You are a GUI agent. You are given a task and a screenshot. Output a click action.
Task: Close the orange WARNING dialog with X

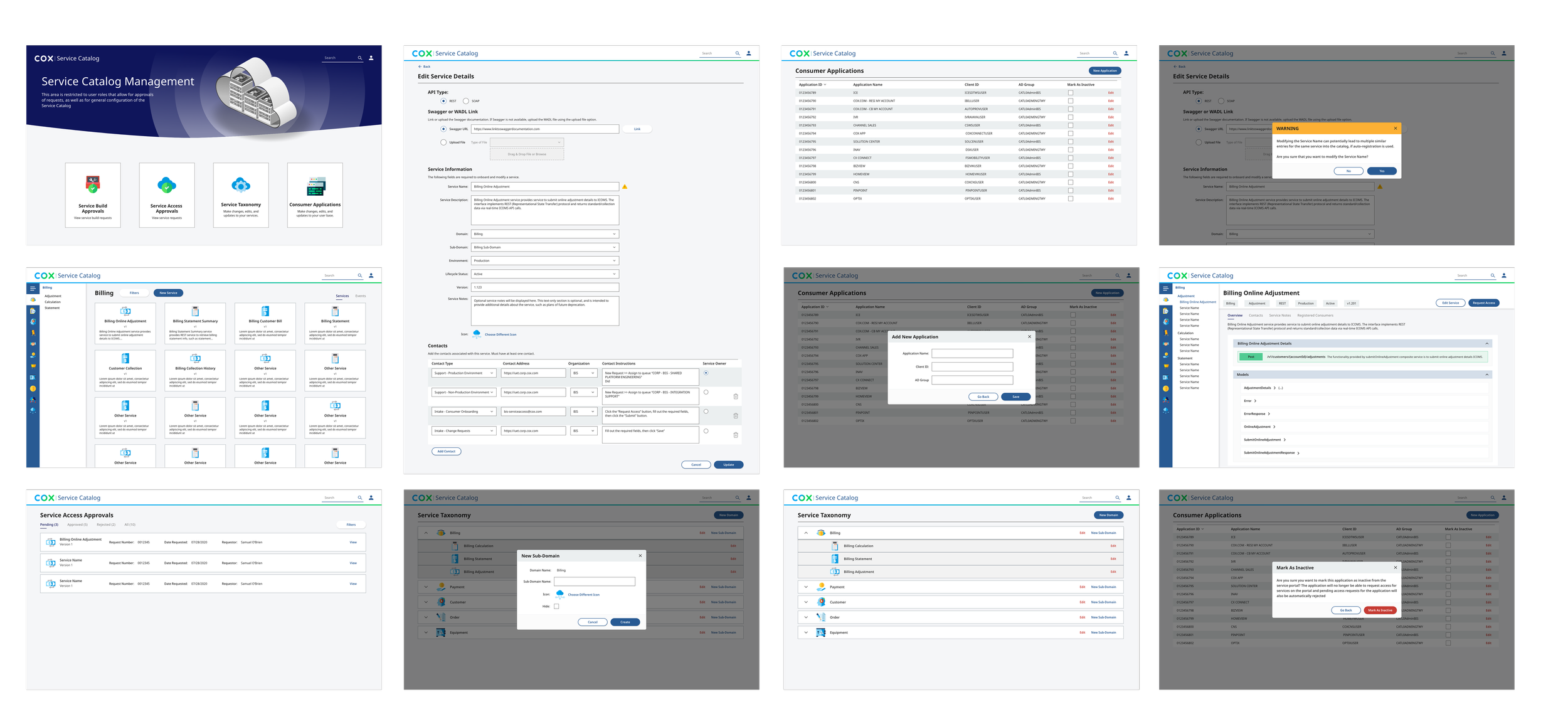point(1396,129)
